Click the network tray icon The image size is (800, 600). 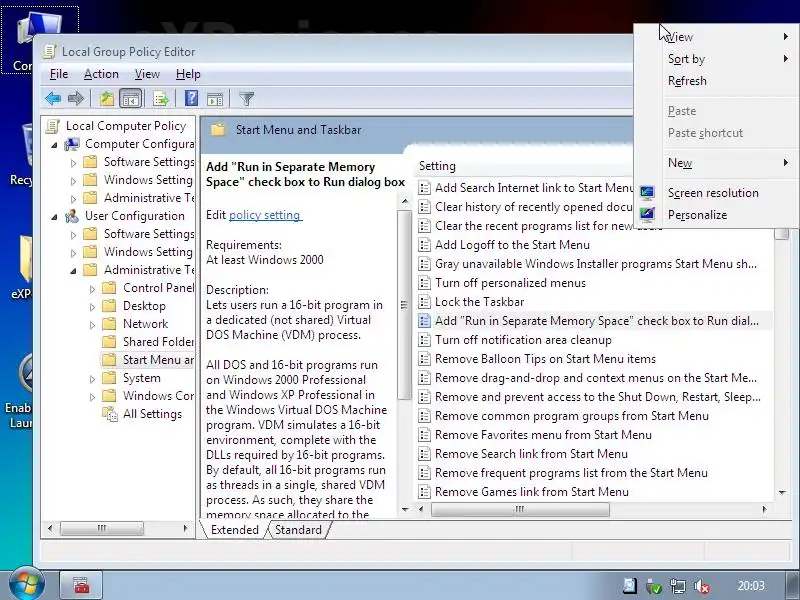click(x=678, y=586)
